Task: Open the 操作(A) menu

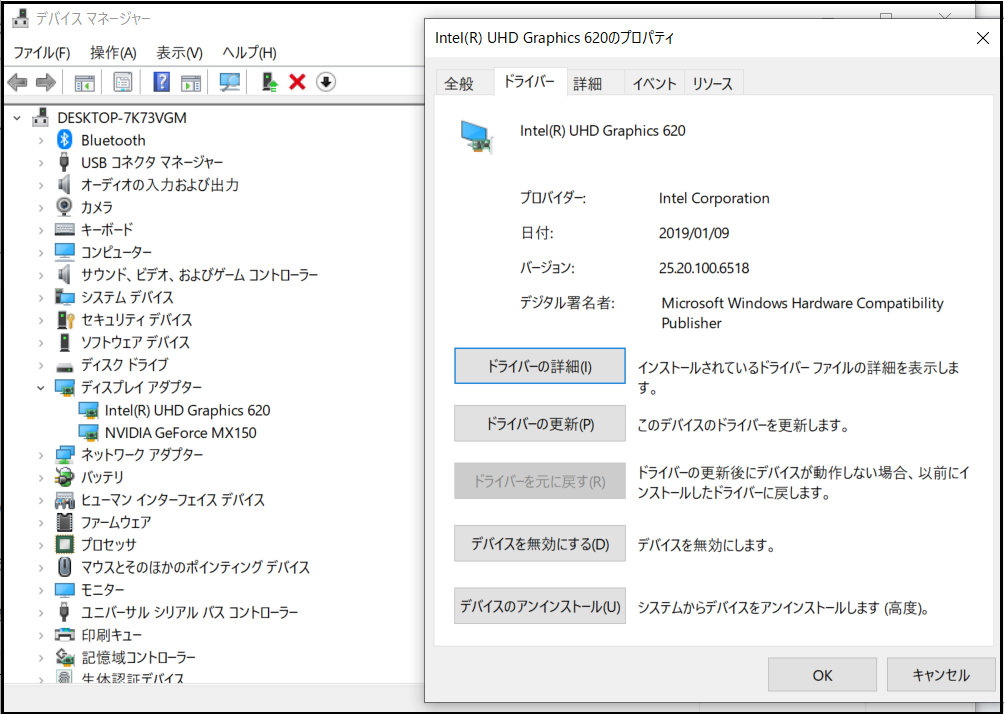Action: tap(113, 53)
